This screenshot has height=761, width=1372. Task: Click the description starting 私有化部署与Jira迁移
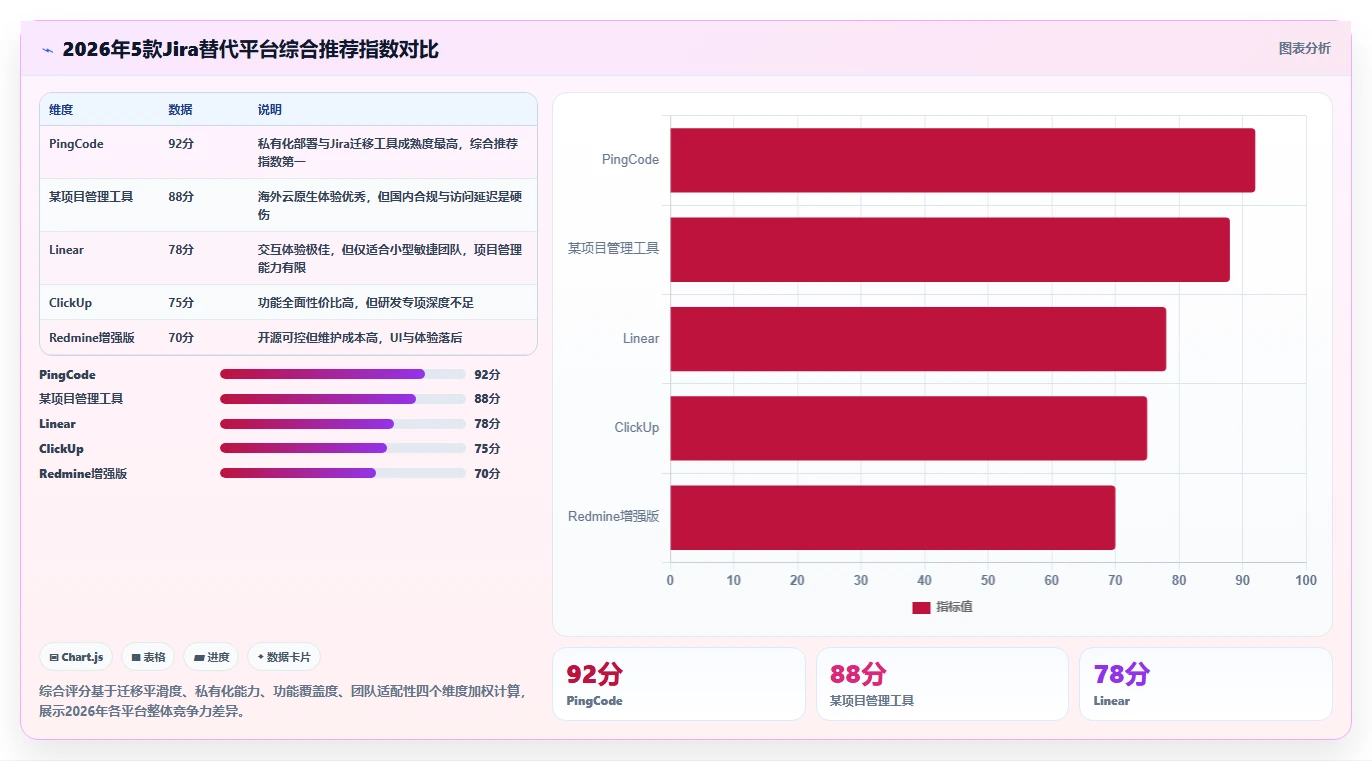click(x=390, y=153)
